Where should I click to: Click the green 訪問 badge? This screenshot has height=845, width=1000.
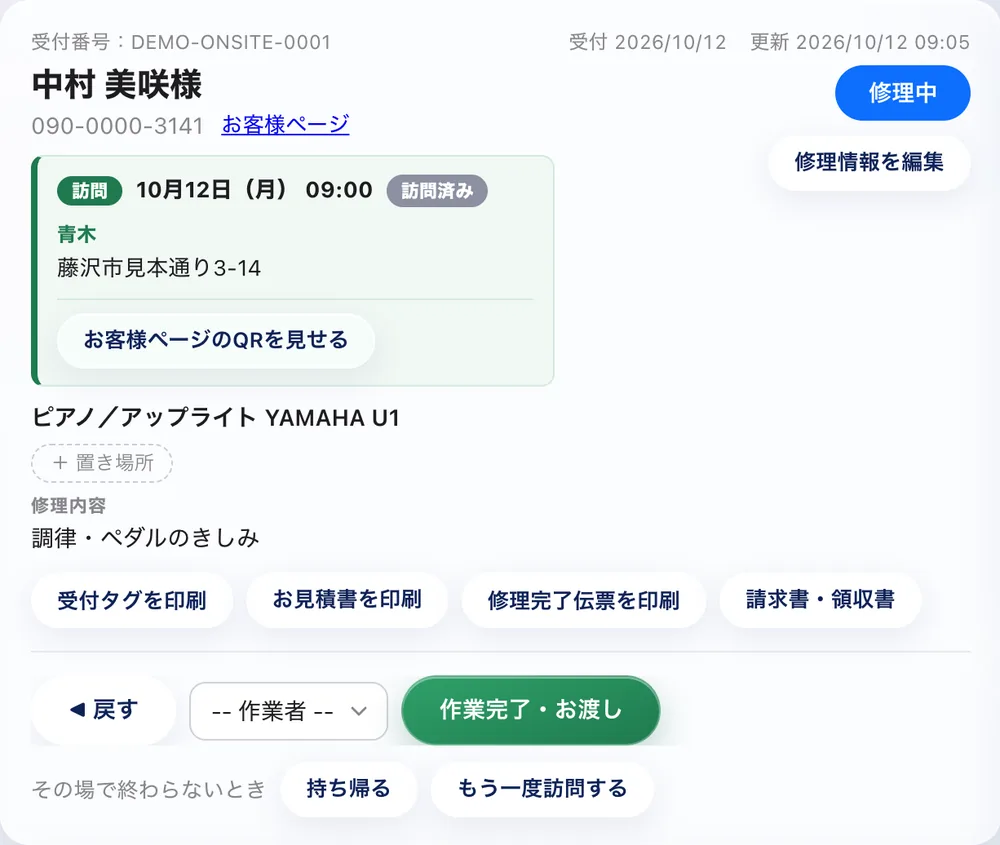[x=89, y=191]
